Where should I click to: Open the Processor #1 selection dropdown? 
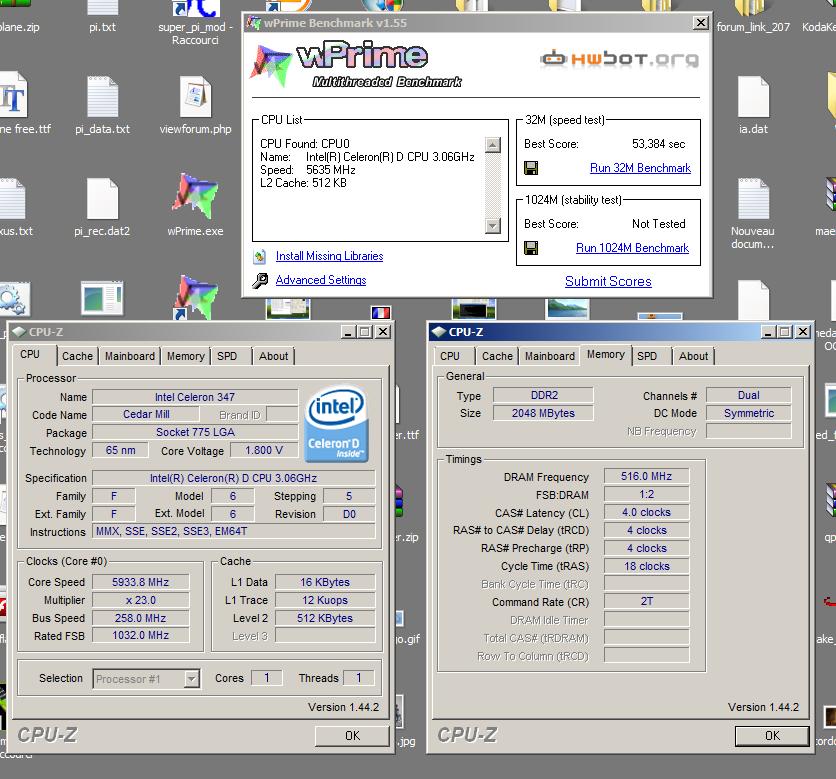tap(191, 679)
